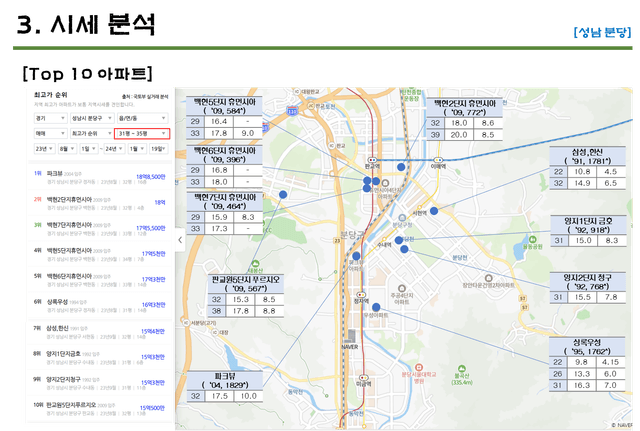Open the 19일 end day dropdown
This screenshot has height=431, width=640.
(158, 149)
